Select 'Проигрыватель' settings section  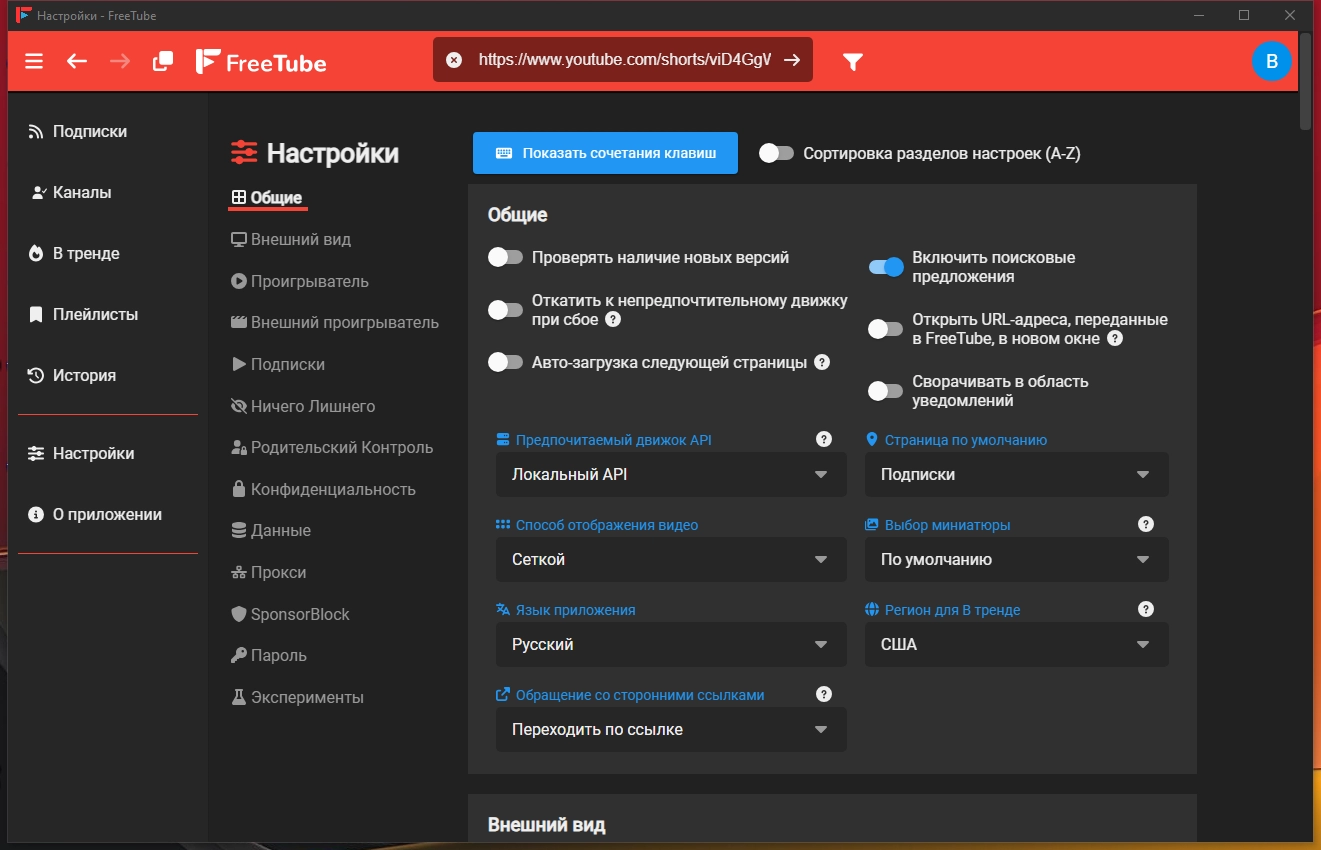[309, 282]
